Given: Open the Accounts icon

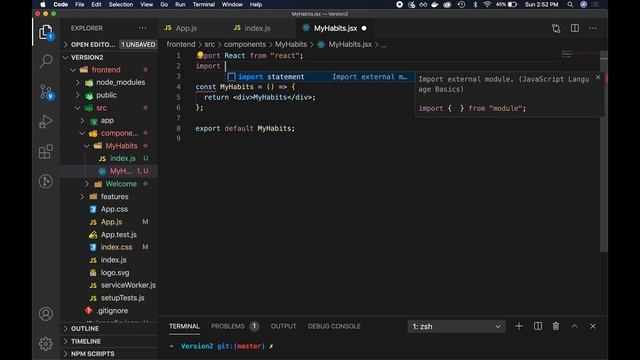Looking at the screenshot, I should pos(46,313).
